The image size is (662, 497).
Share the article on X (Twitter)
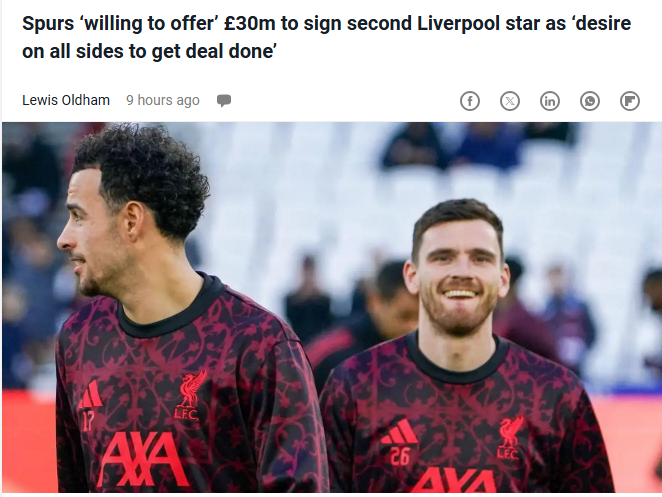click(x=510, y=101)
